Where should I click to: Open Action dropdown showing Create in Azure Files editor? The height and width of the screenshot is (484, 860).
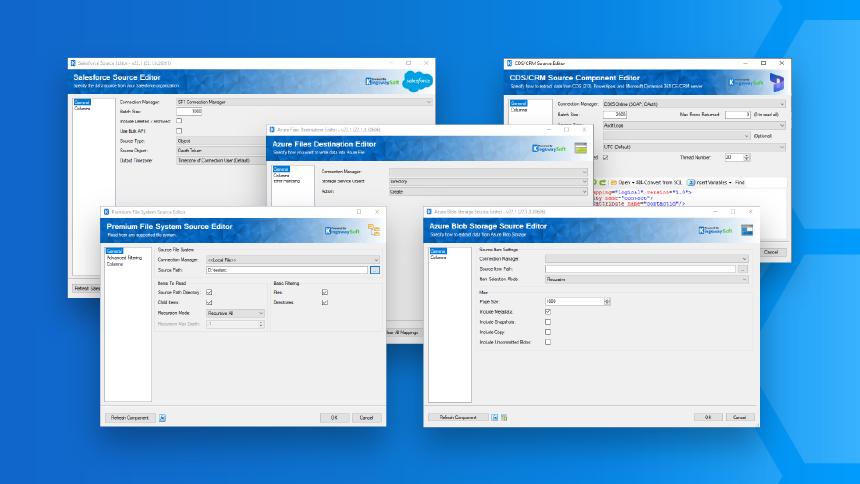point(488,192)
